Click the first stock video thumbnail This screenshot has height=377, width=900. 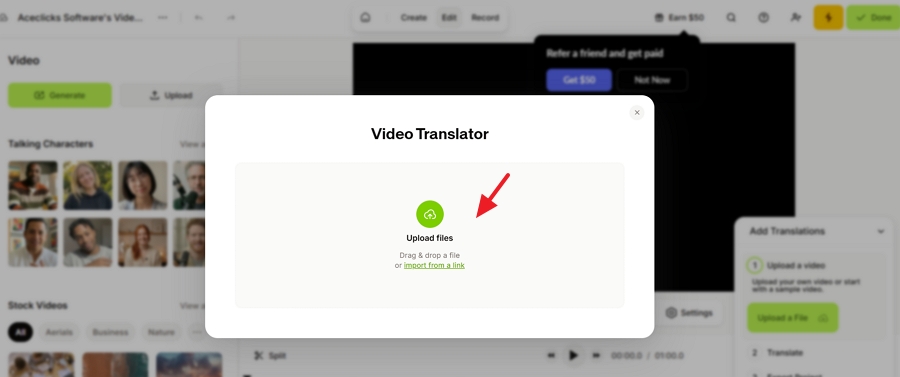coord(41,364)
